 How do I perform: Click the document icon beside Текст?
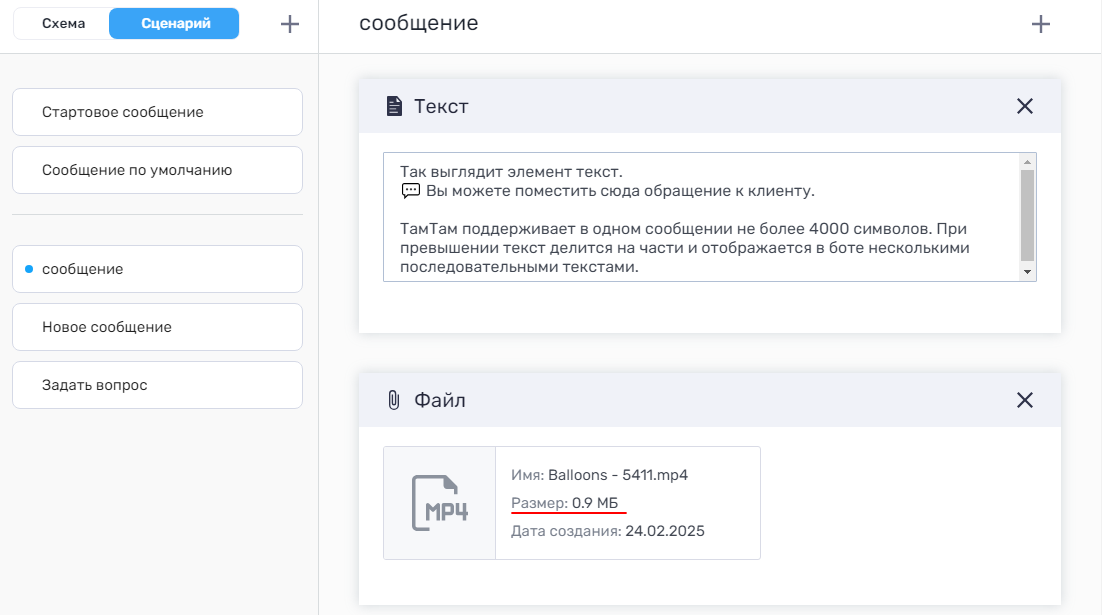pyautogui.click(x=395, y=106)
